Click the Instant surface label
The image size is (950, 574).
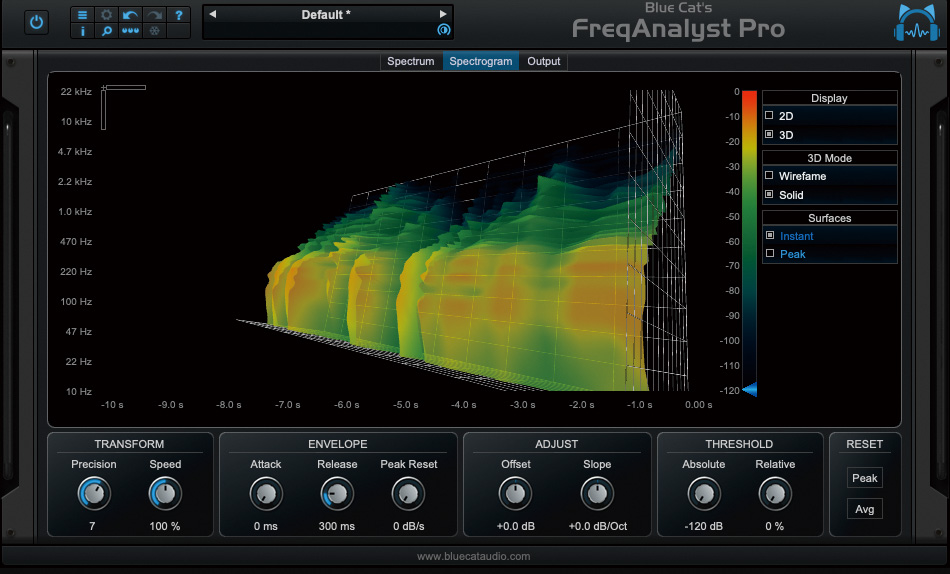[x=796, y=236]
